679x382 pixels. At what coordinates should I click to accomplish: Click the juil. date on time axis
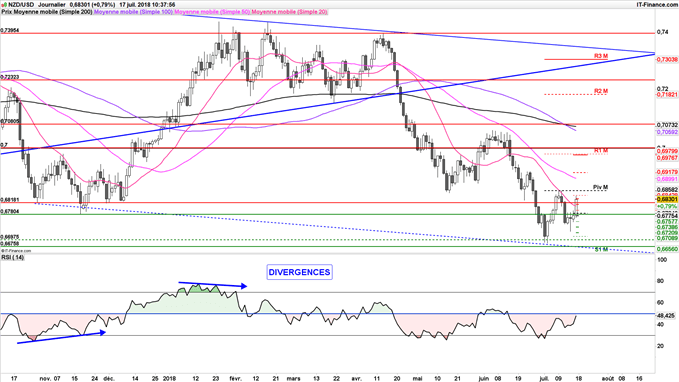coord(544,379)
